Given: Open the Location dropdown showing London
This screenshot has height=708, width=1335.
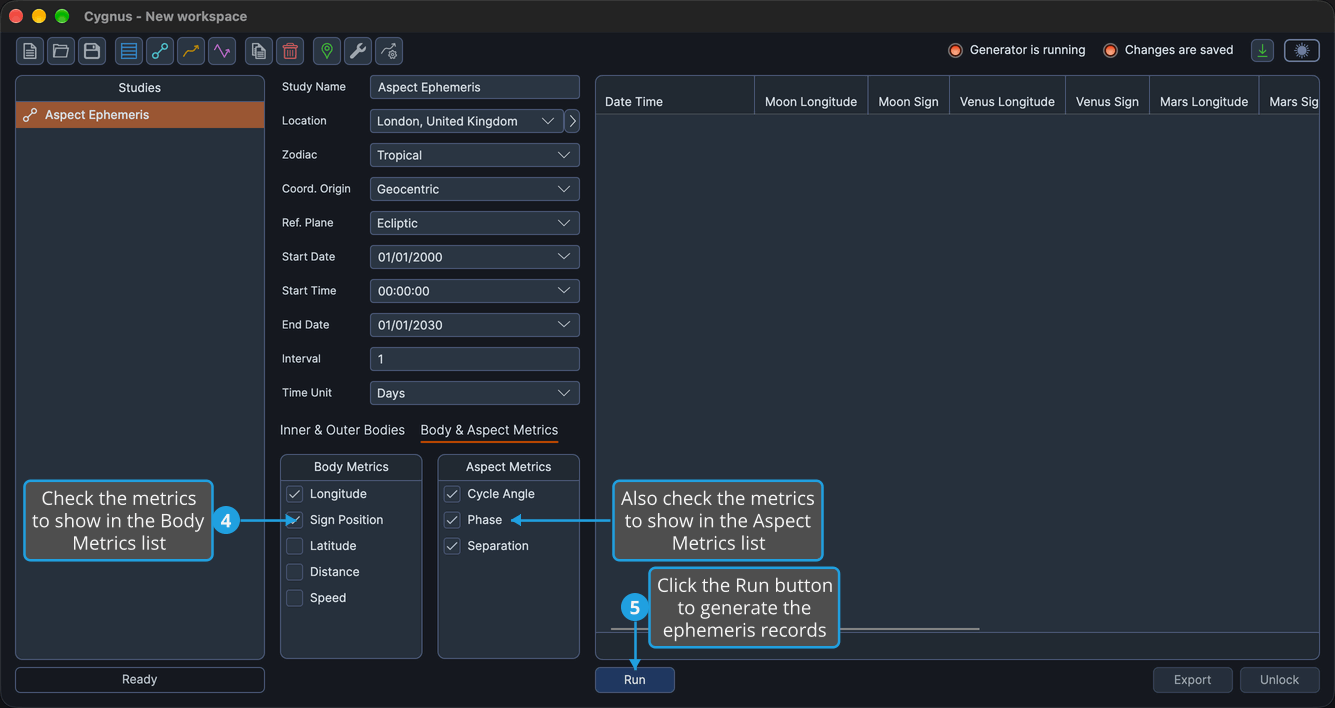Looking at the screenshot, I should pos(466,121).
